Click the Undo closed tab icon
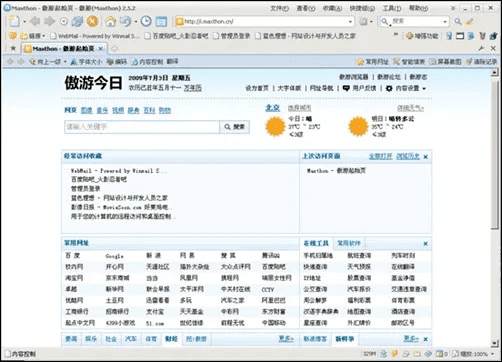 pyautogui.click(x=125, y=22)
